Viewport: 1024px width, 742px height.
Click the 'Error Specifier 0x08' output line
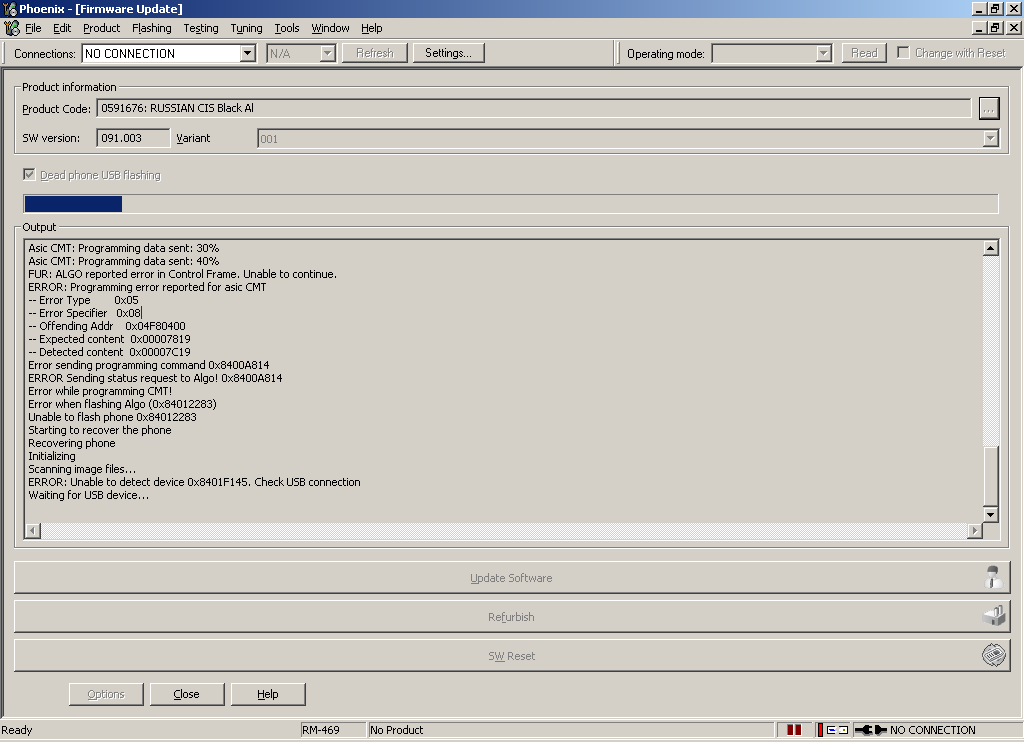(84, 313)
